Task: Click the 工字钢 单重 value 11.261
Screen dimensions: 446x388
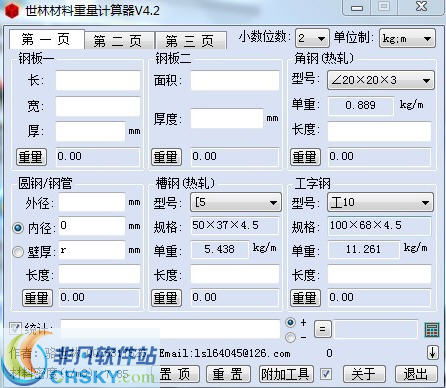Action: [x=363, y=250]
